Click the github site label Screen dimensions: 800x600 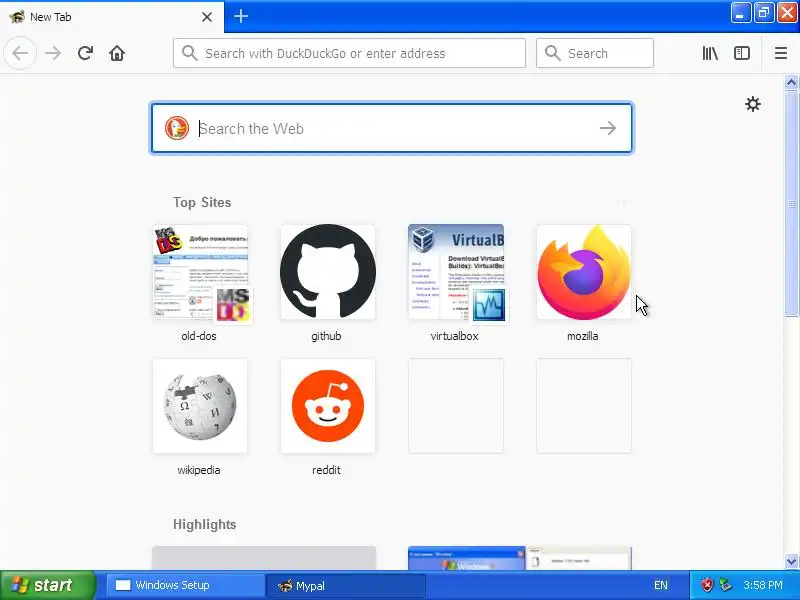click(327, 336)
